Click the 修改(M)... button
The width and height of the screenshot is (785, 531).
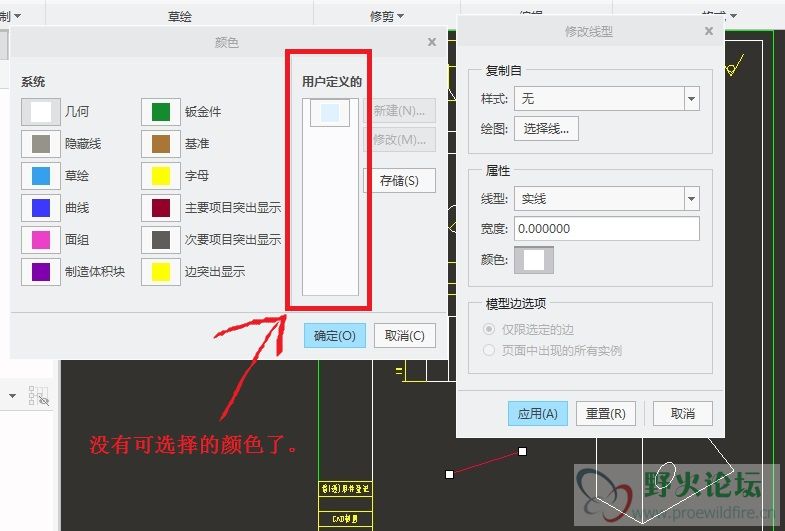[x=399, y=140]
